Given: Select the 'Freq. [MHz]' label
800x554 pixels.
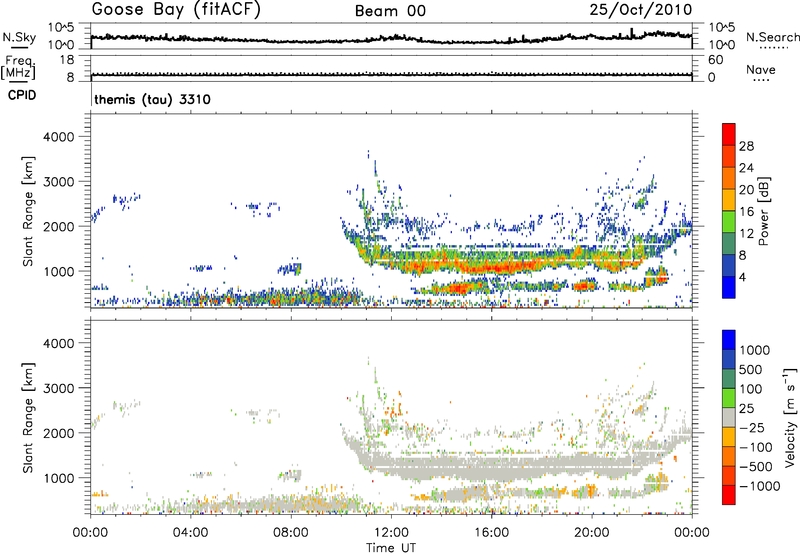Looking at the screenshot, I should [x=19, y=67].
